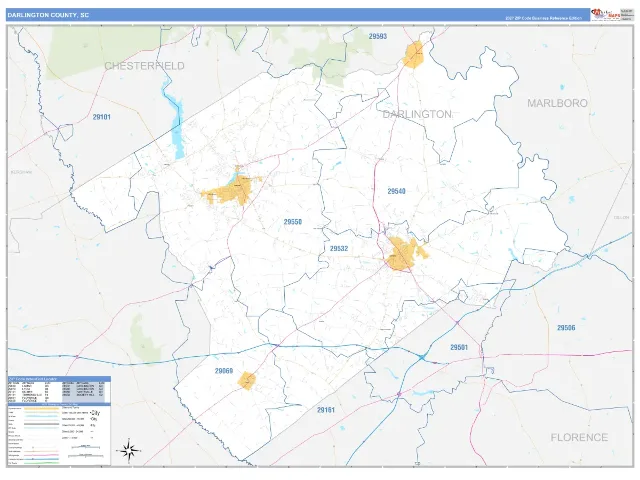Select the DARLINGTON COUNTY, SC title text
This screenshot has width=640, height=480.
coord(48,15)
